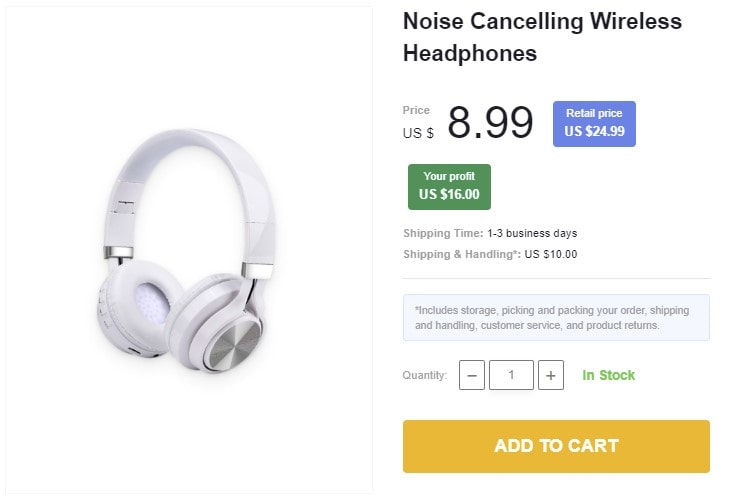Click the Shipping & Handling label
736x497 pixels.
tap(461, 254)
